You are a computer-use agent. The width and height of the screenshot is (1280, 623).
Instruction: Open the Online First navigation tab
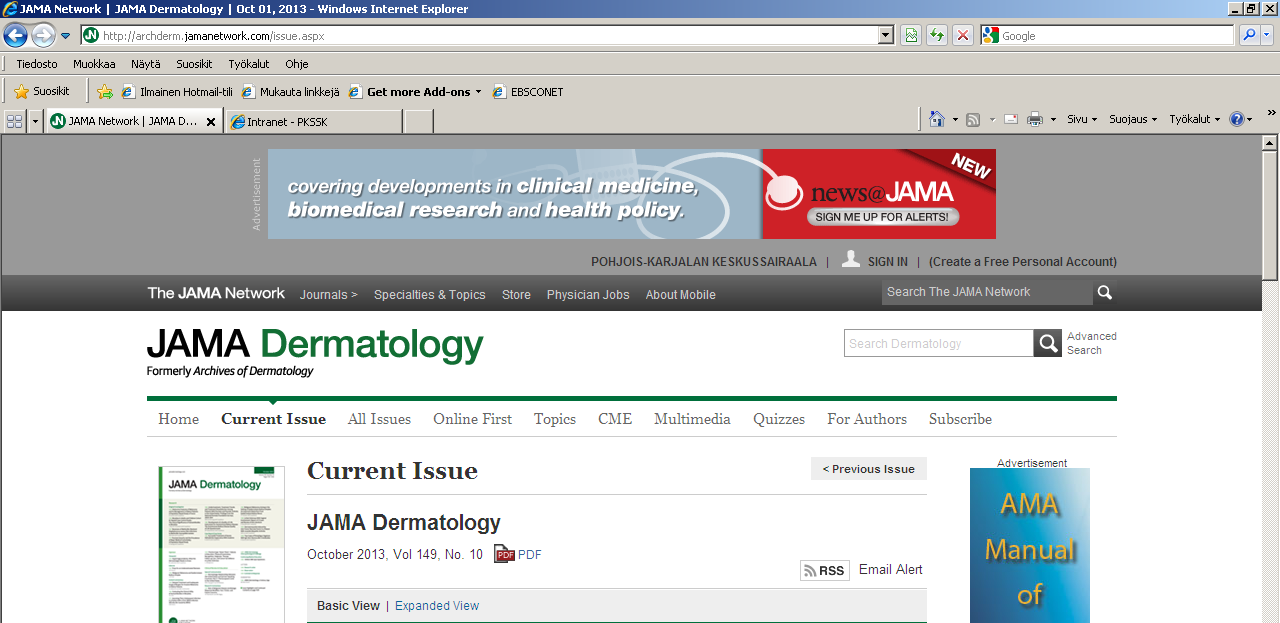point(472,419)
